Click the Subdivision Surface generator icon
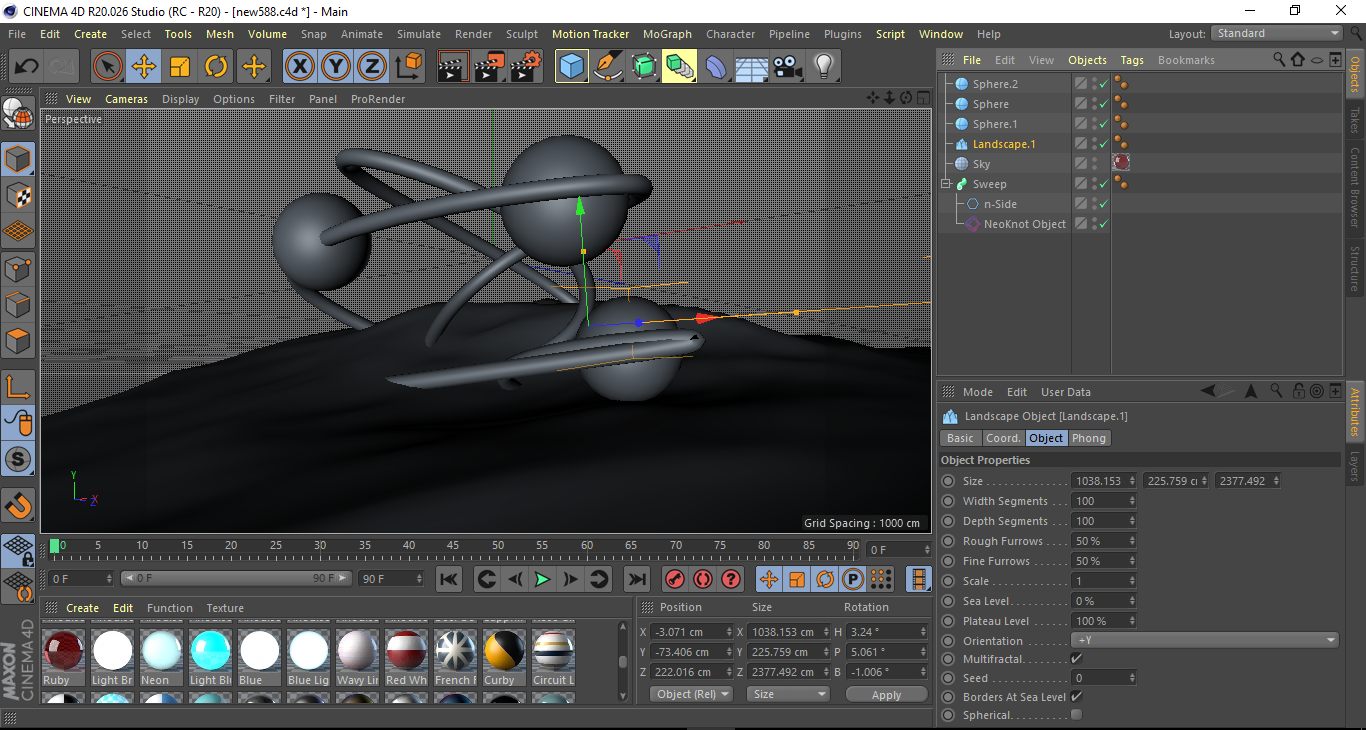This screenshot has width=1366, height=730. [644, 67]
